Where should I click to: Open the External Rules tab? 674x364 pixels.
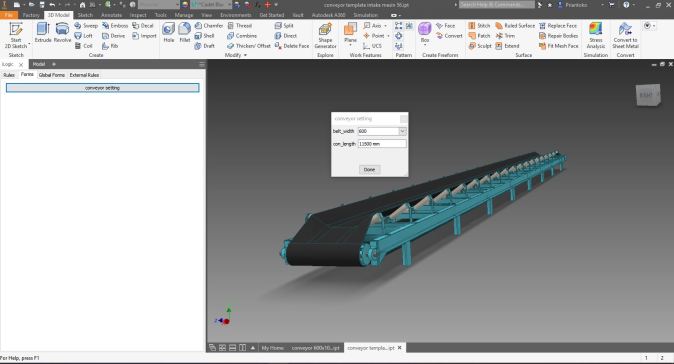(x=84, y=75)
